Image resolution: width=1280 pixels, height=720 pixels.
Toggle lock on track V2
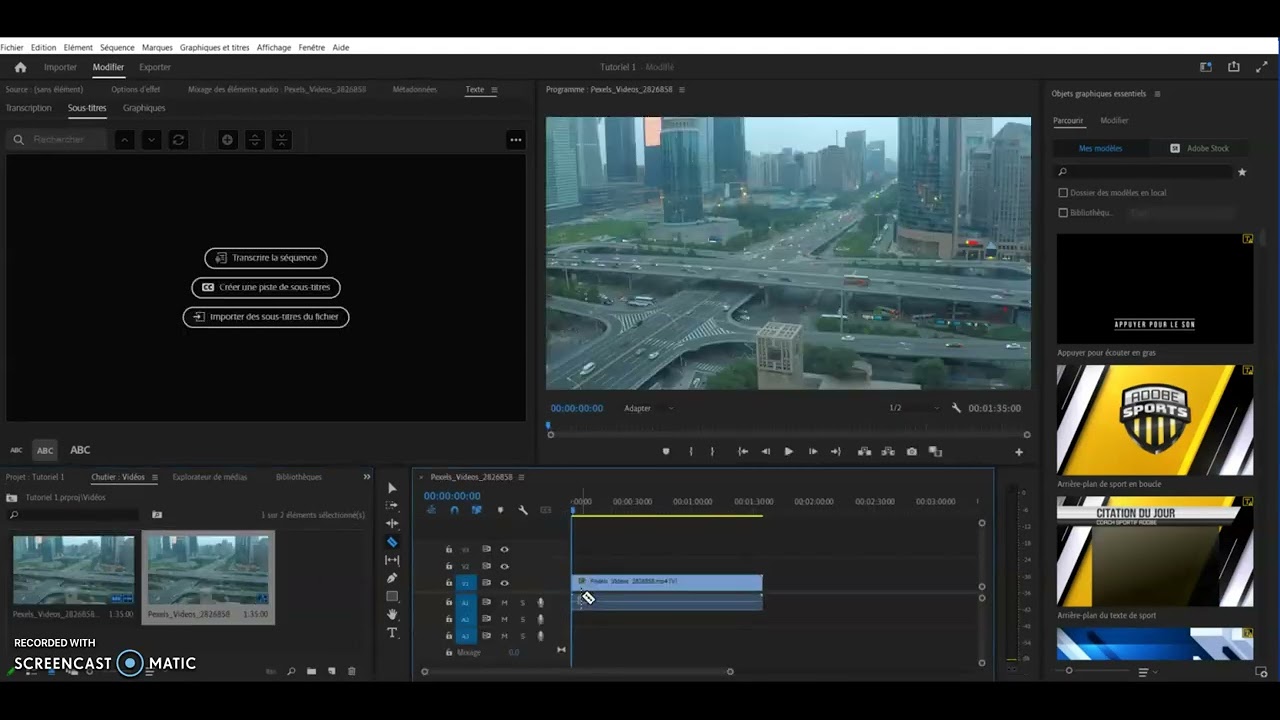(x=449, y=566)
